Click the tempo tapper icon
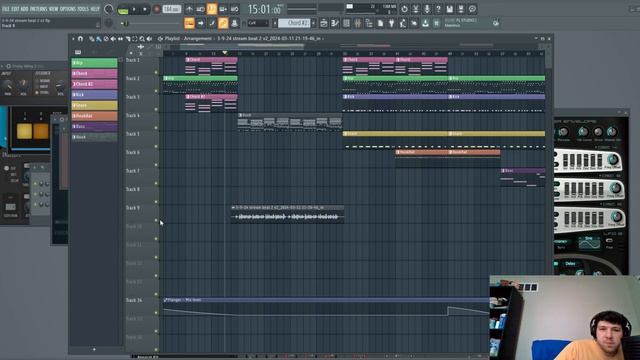 [x=403, y=23]
